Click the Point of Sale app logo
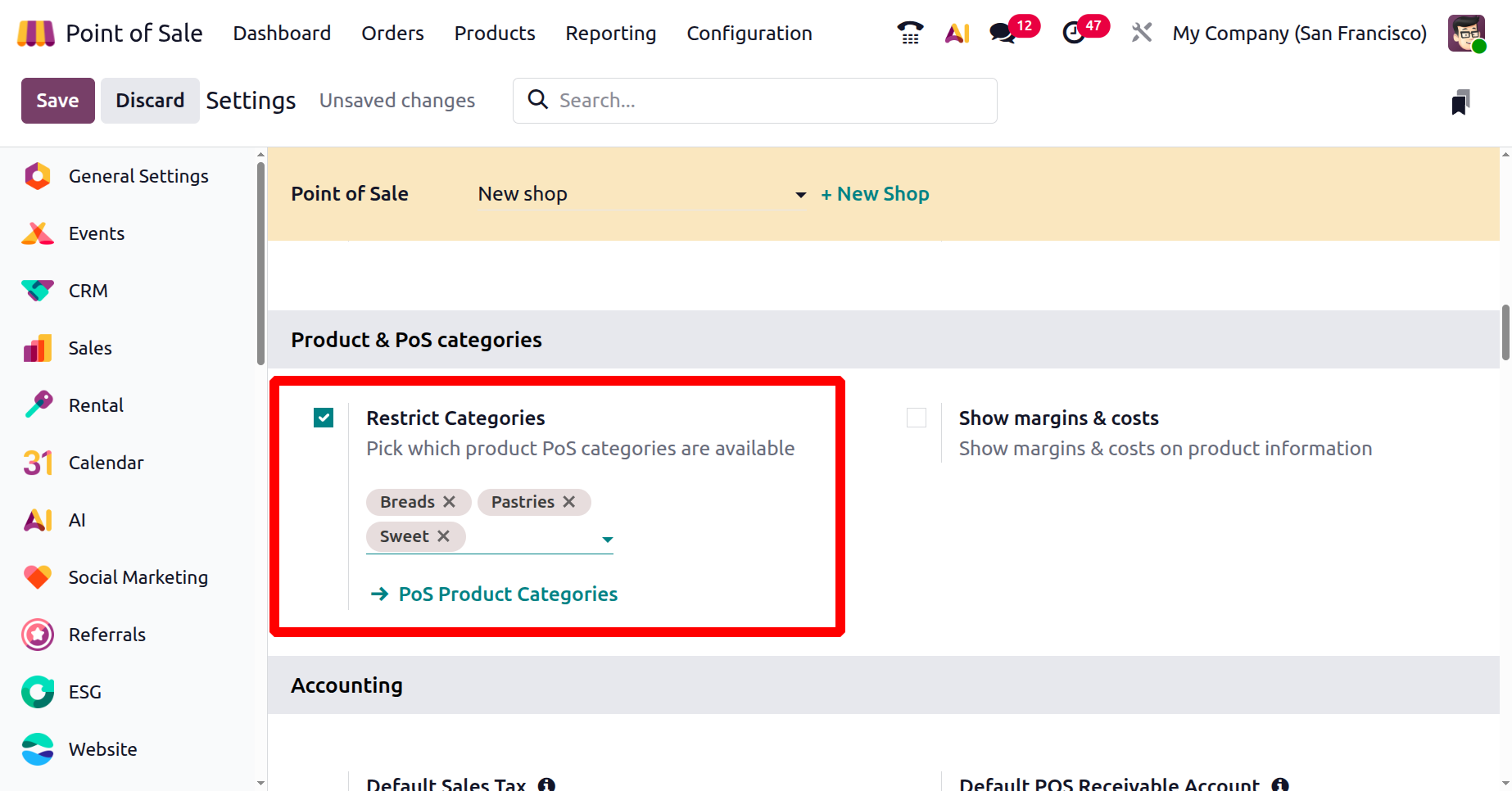Screen dimensions: 1512x791 [35, 34]
